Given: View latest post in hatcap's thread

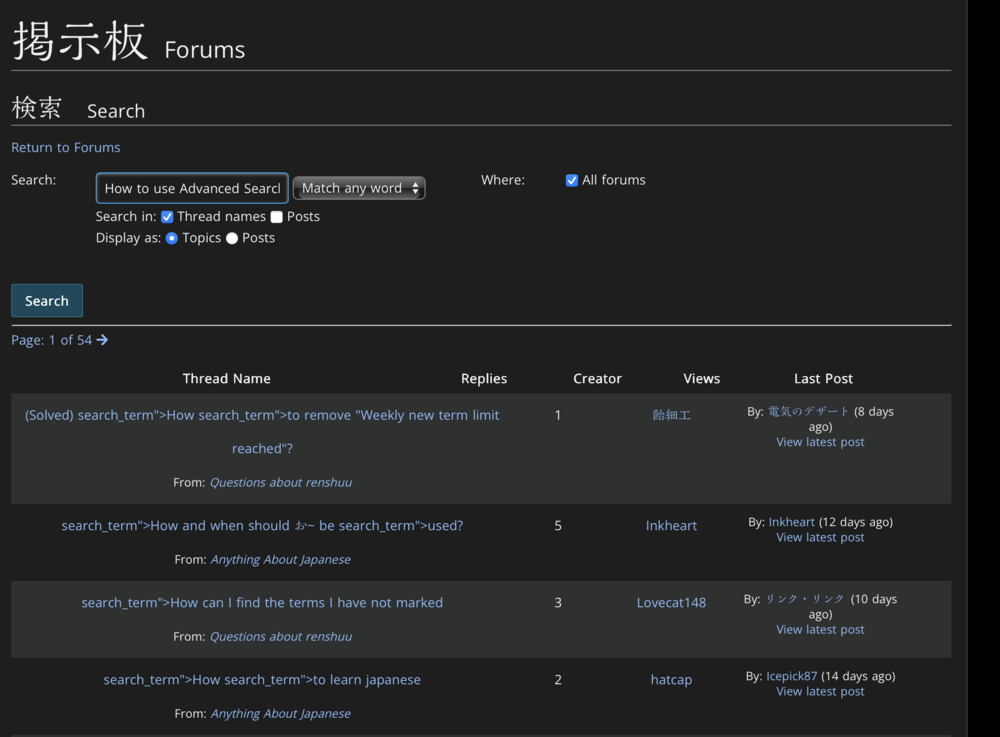Looking at the screenshot, I should click(820, 692).
